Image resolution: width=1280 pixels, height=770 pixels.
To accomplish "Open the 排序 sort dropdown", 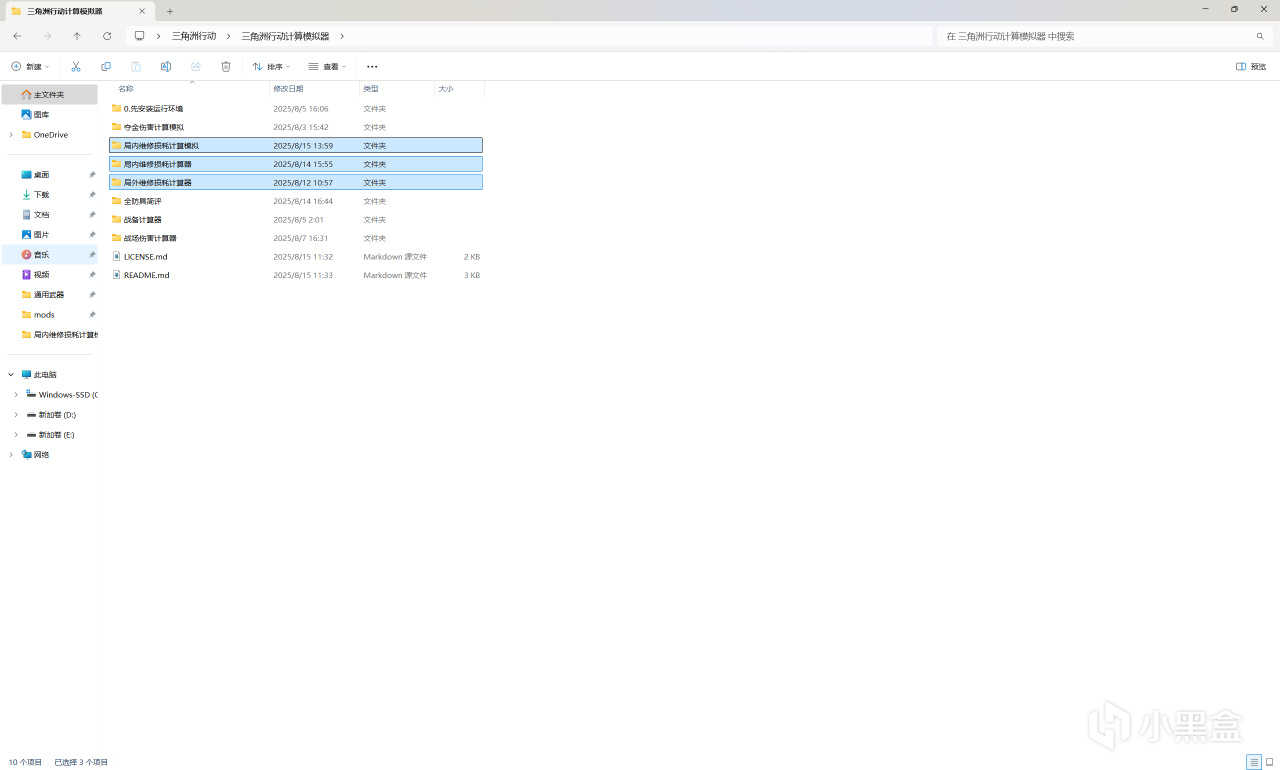I will pos(271,67).
